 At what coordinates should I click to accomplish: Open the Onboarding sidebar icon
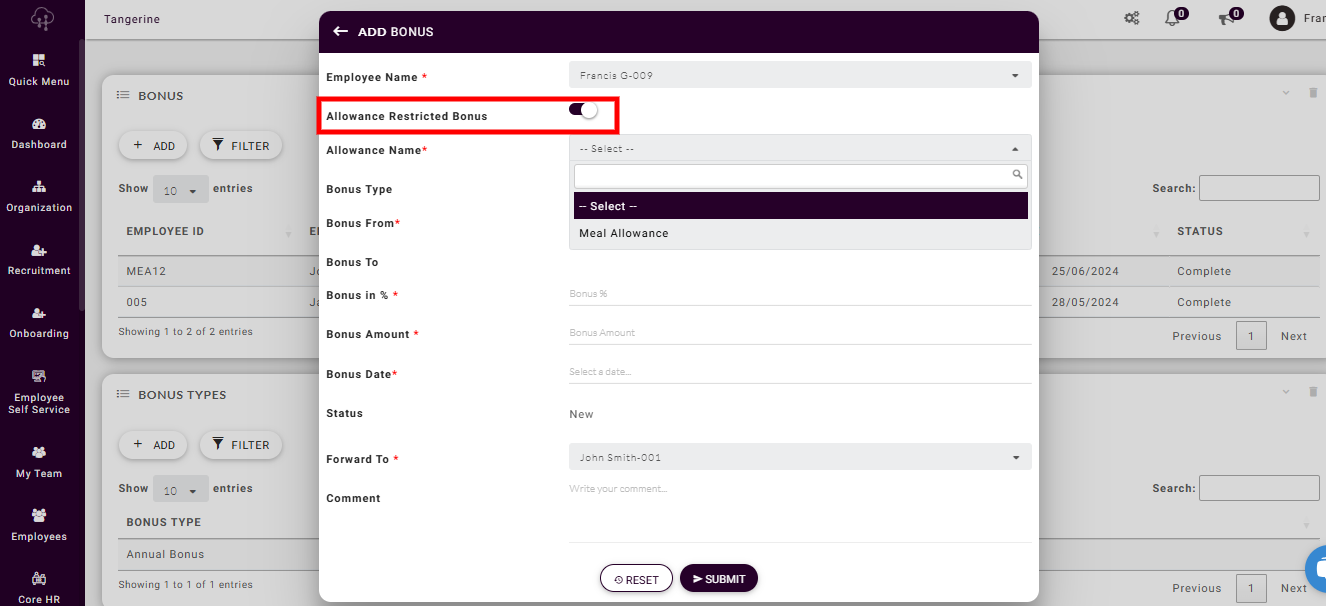39,314
